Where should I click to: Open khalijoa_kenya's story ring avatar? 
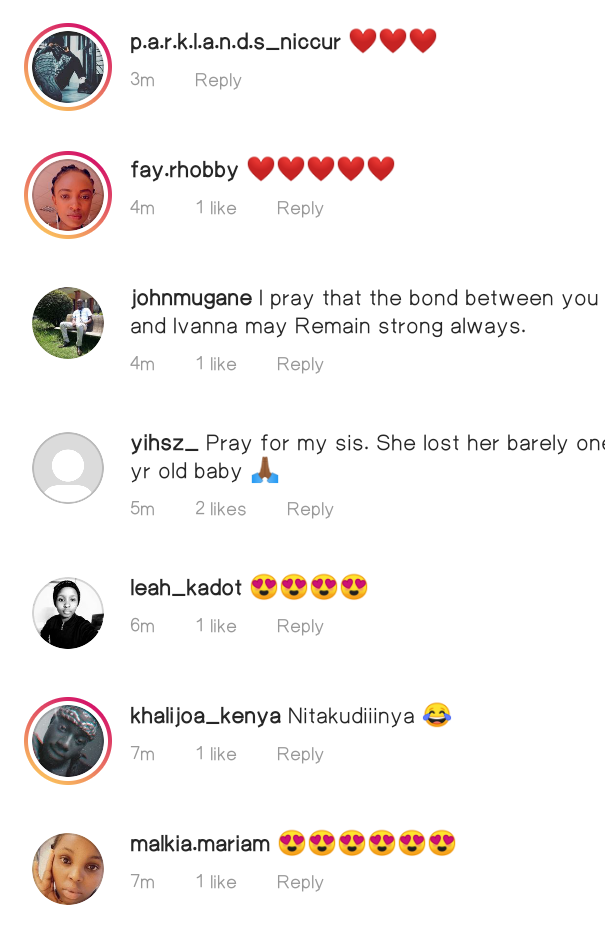(x=68, y=741)
